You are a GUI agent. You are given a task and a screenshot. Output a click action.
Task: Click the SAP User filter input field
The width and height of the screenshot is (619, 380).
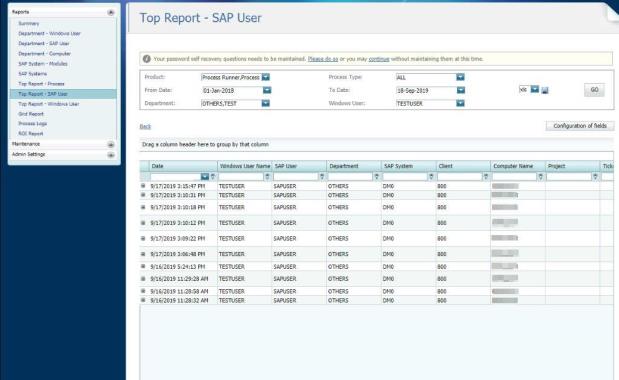click(x=296, y=177)
